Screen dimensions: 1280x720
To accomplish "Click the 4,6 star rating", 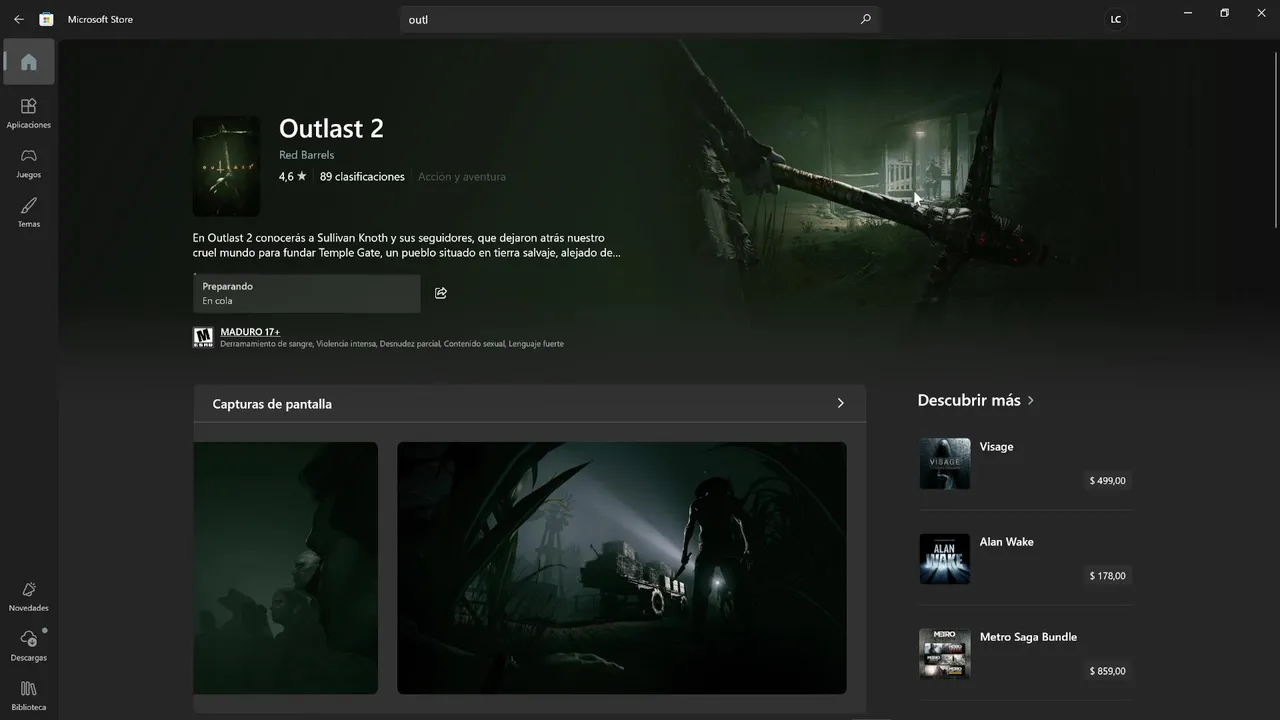I will (x=293, y=176).
